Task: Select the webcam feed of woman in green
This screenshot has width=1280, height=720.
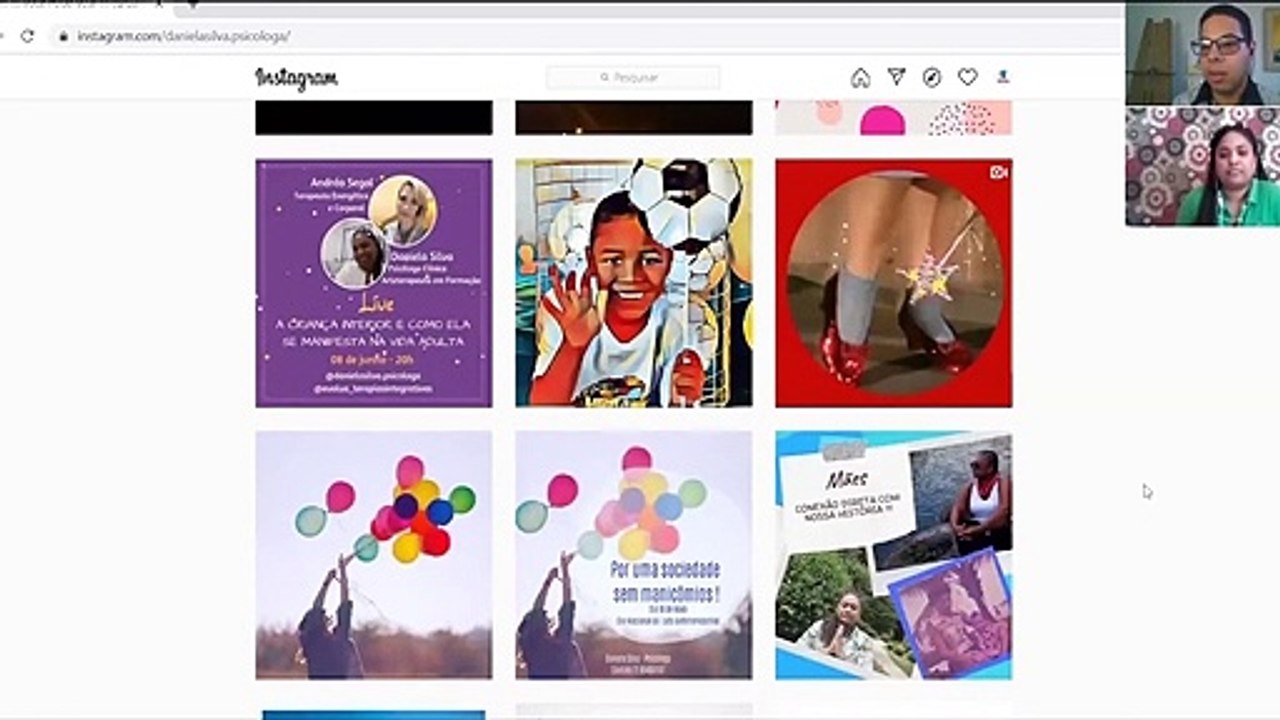Action: 1203,166
